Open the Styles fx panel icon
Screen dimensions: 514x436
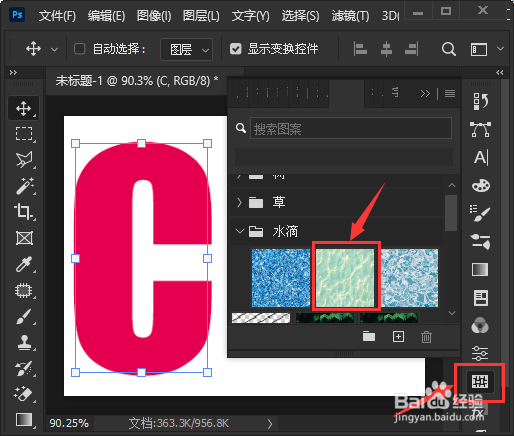479,412
